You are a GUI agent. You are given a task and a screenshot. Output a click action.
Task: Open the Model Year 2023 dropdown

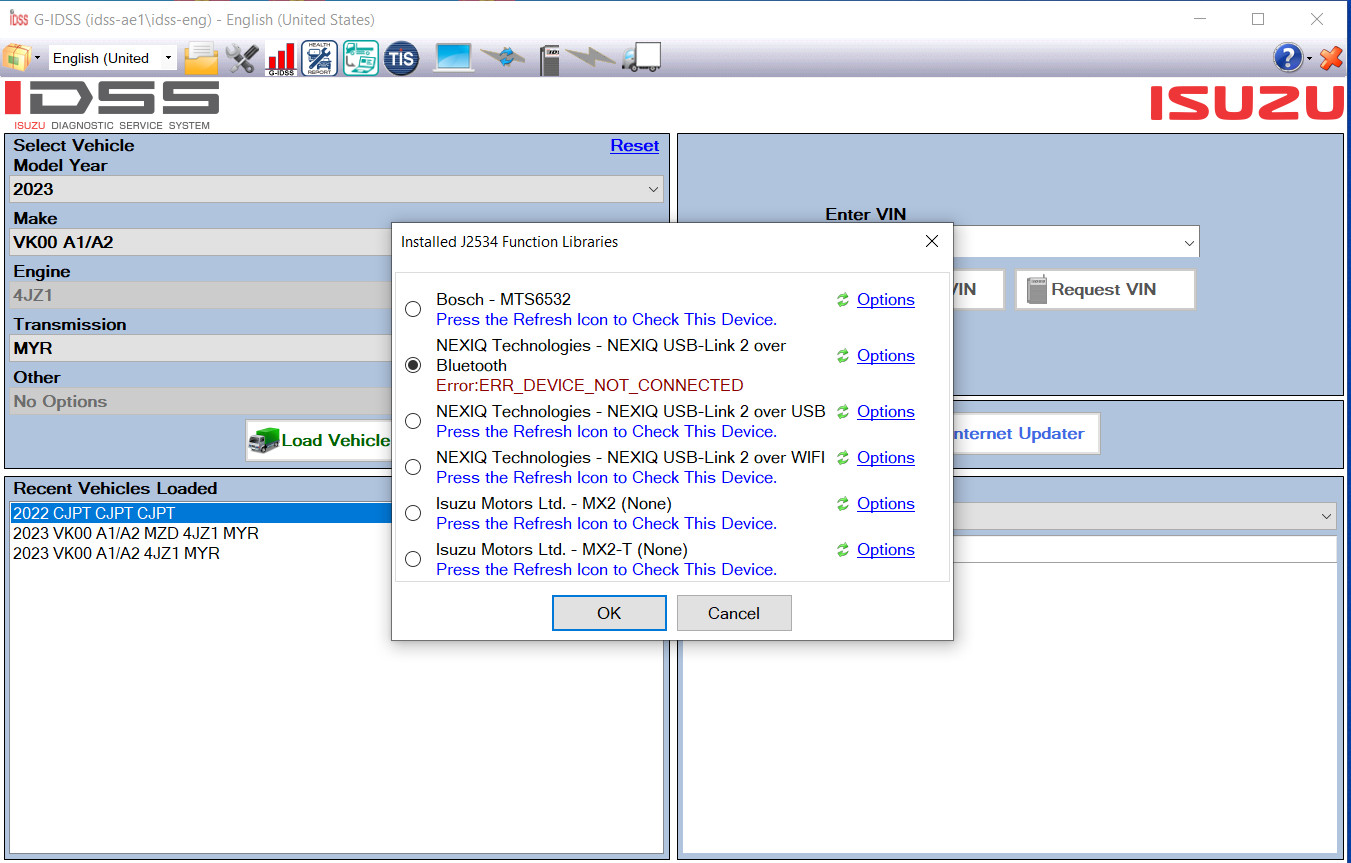tap(337, 189)
